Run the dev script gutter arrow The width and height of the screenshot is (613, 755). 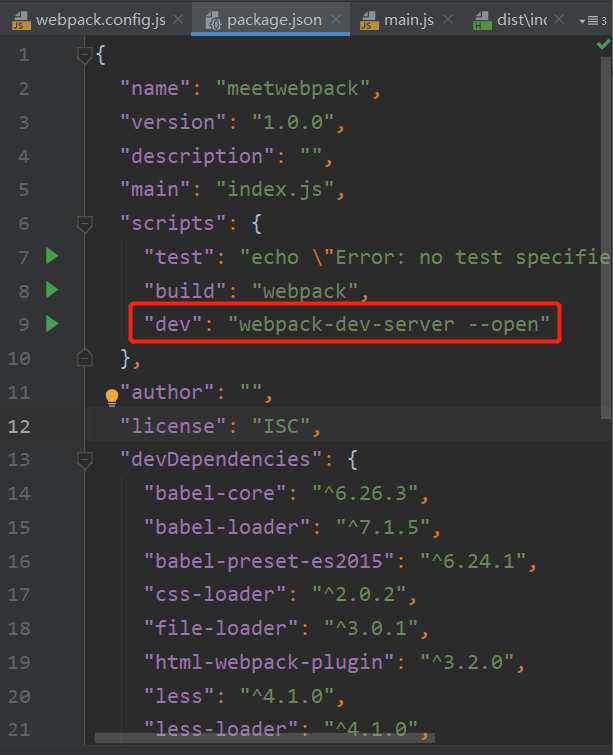coord(52,324)
